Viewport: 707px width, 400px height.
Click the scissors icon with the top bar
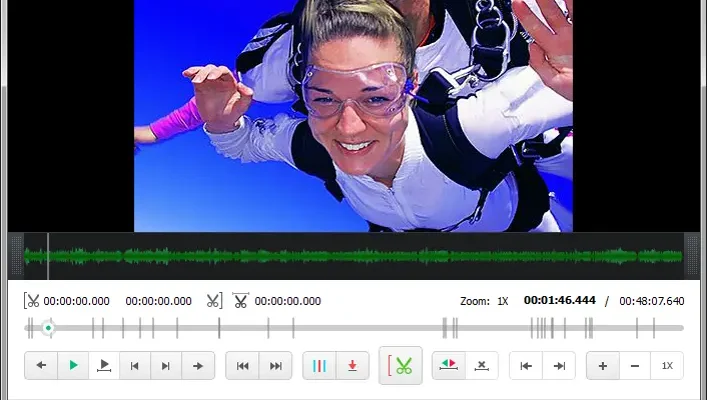(x=240, y=300)
